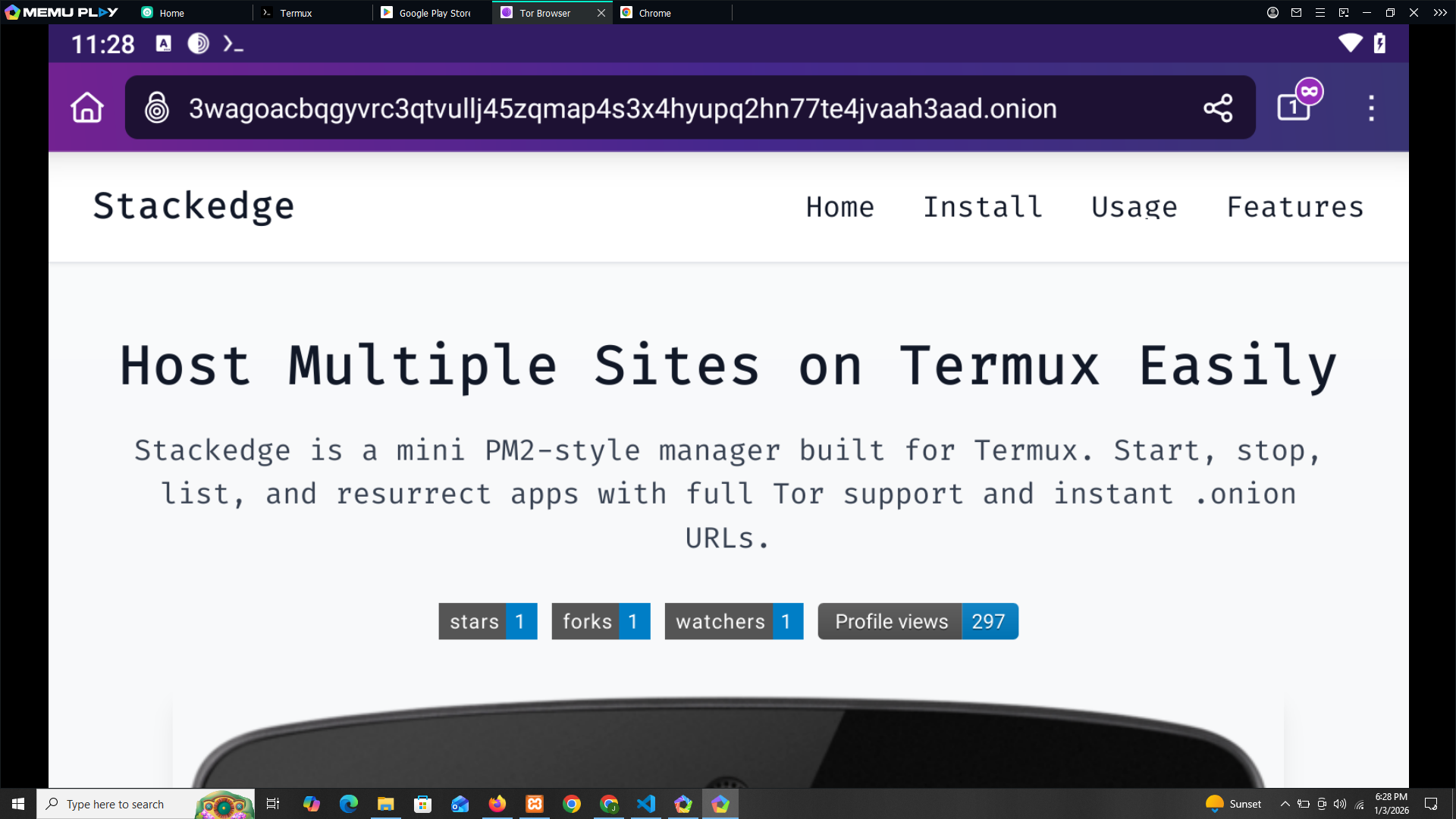The width and height of the screenshot is (1456, 819).
Task: Switch to the Termux tab
Action: click(x=296, y=13)
